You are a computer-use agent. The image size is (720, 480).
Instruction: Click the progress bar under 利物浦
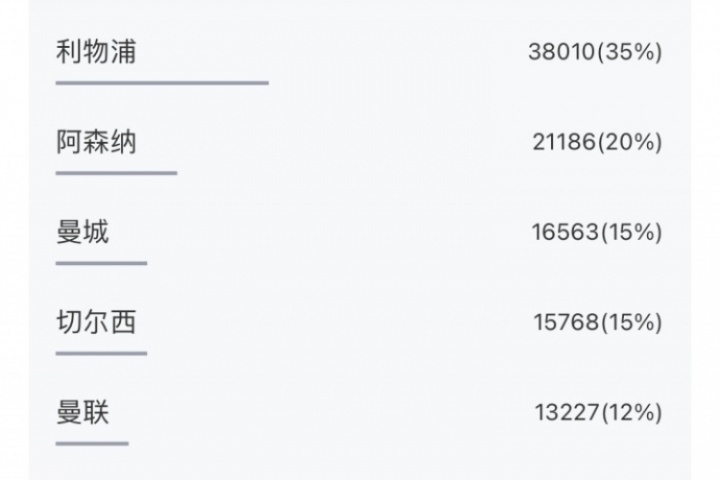(x=162, y=83)
